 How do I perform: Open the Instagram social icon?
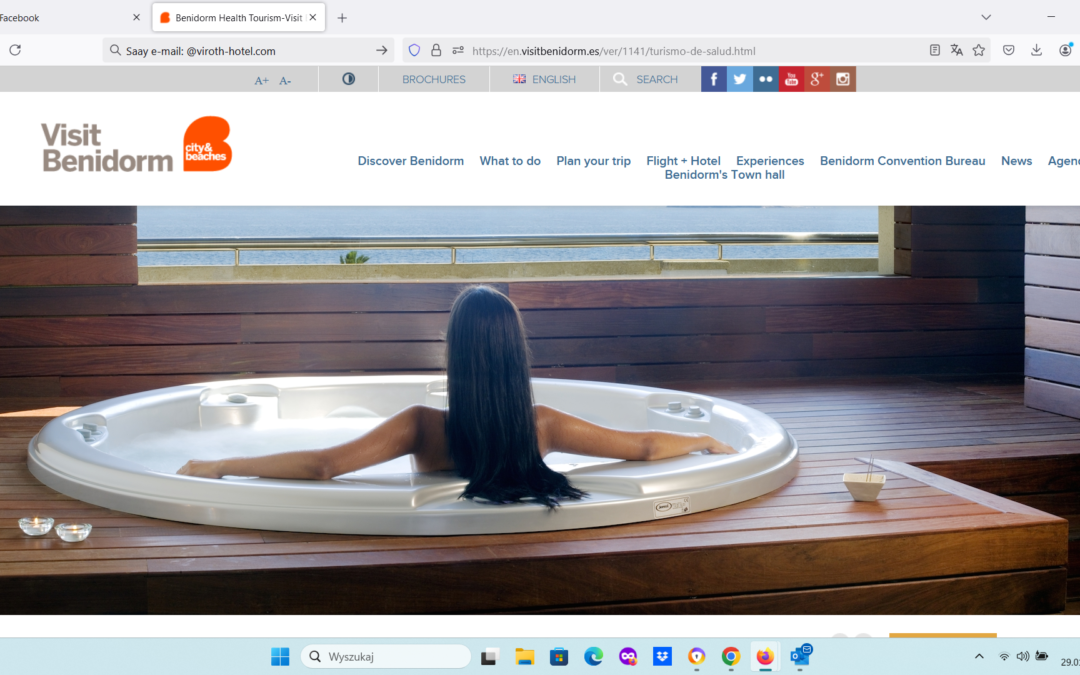[x=843, y=80]
